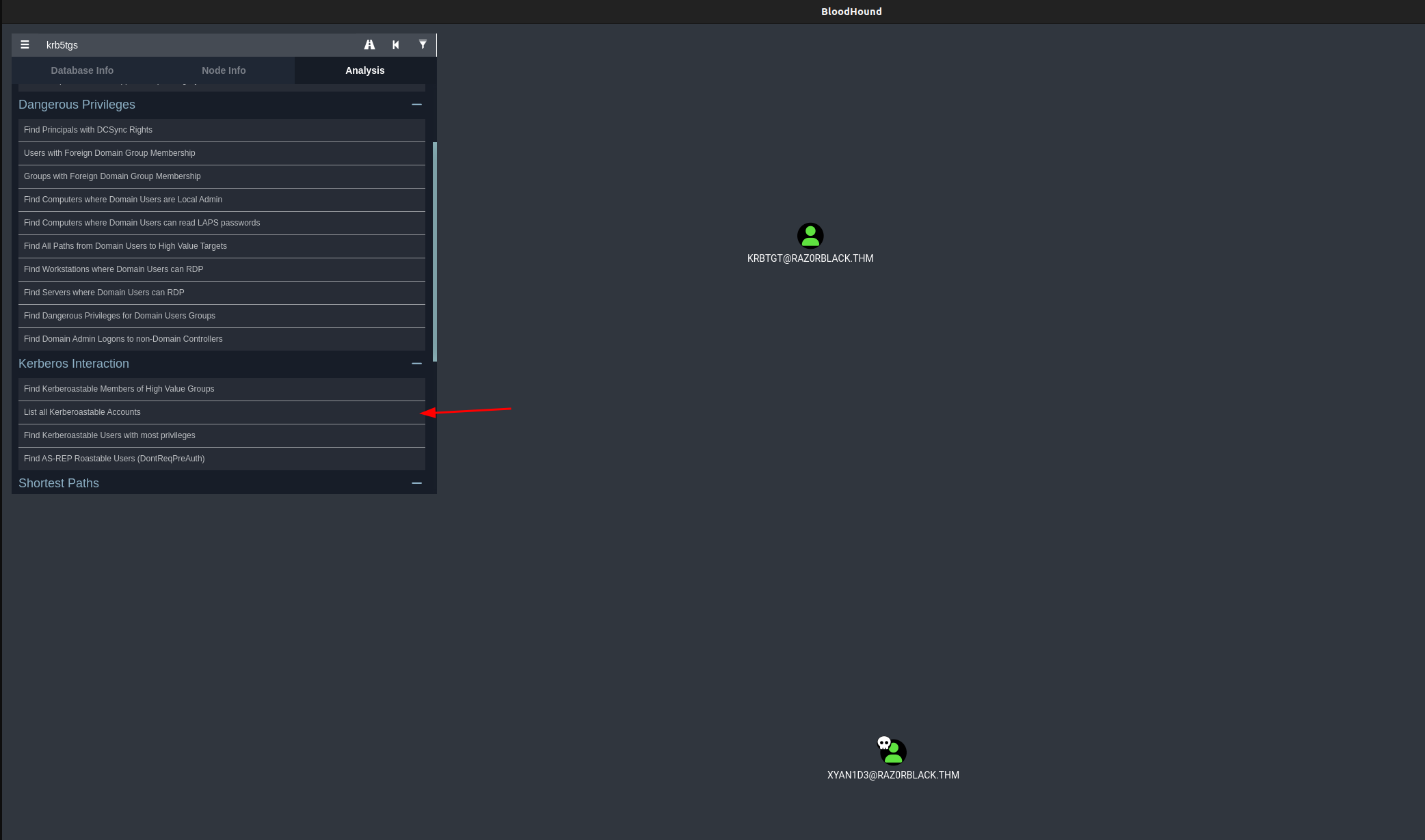Run Find Domain Admin Logons to non-Domain Controllers
The image size is (1425, 840).
coord(222,339)
